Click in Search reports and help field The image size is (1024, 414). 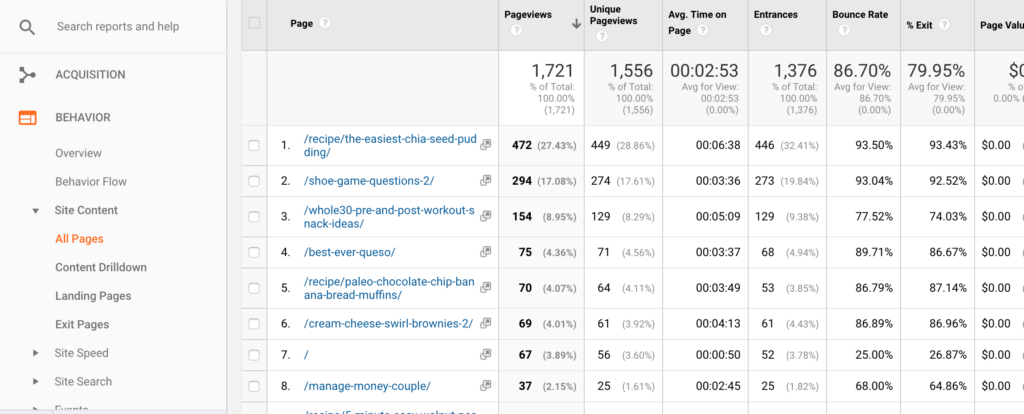click(x=118, y=27)
